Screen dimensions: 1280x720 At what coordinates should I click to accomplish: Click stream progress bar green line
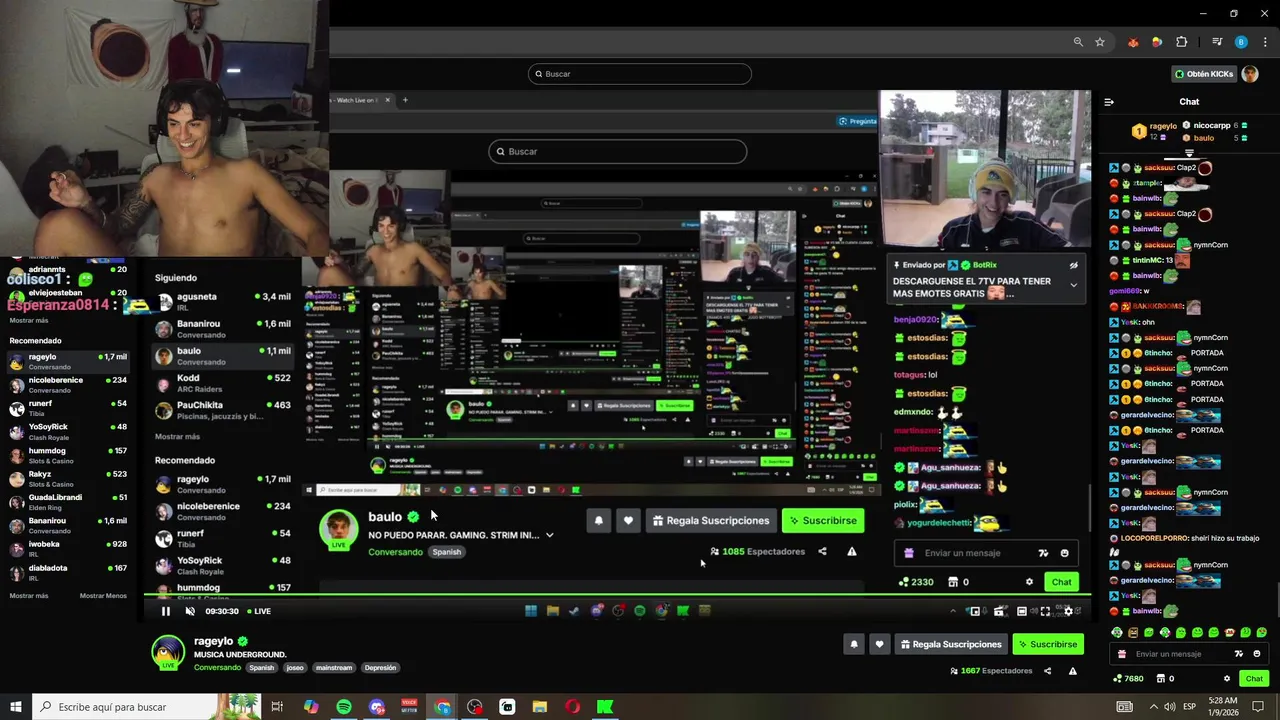[x=620, y=596]
